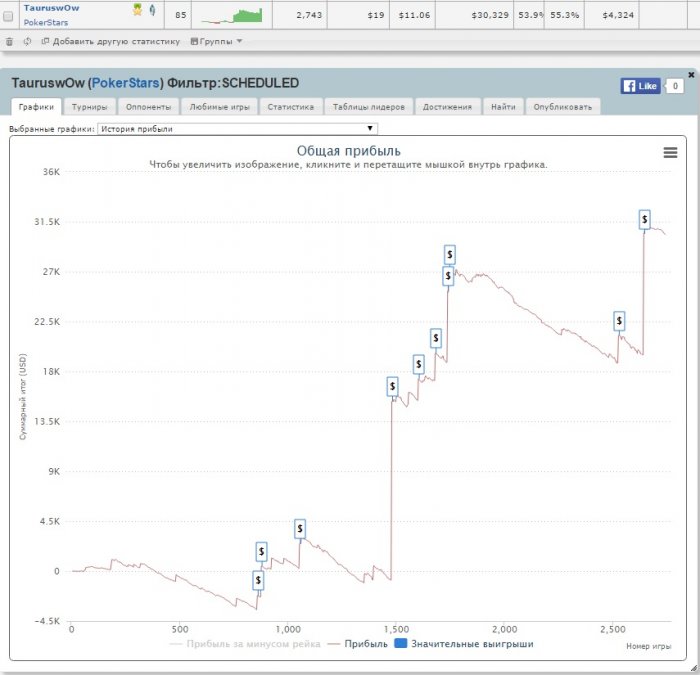The width and height of the screenshot is (700, 675).
Task: Click the $ marker near 4.5K
Action: [300, 529]
